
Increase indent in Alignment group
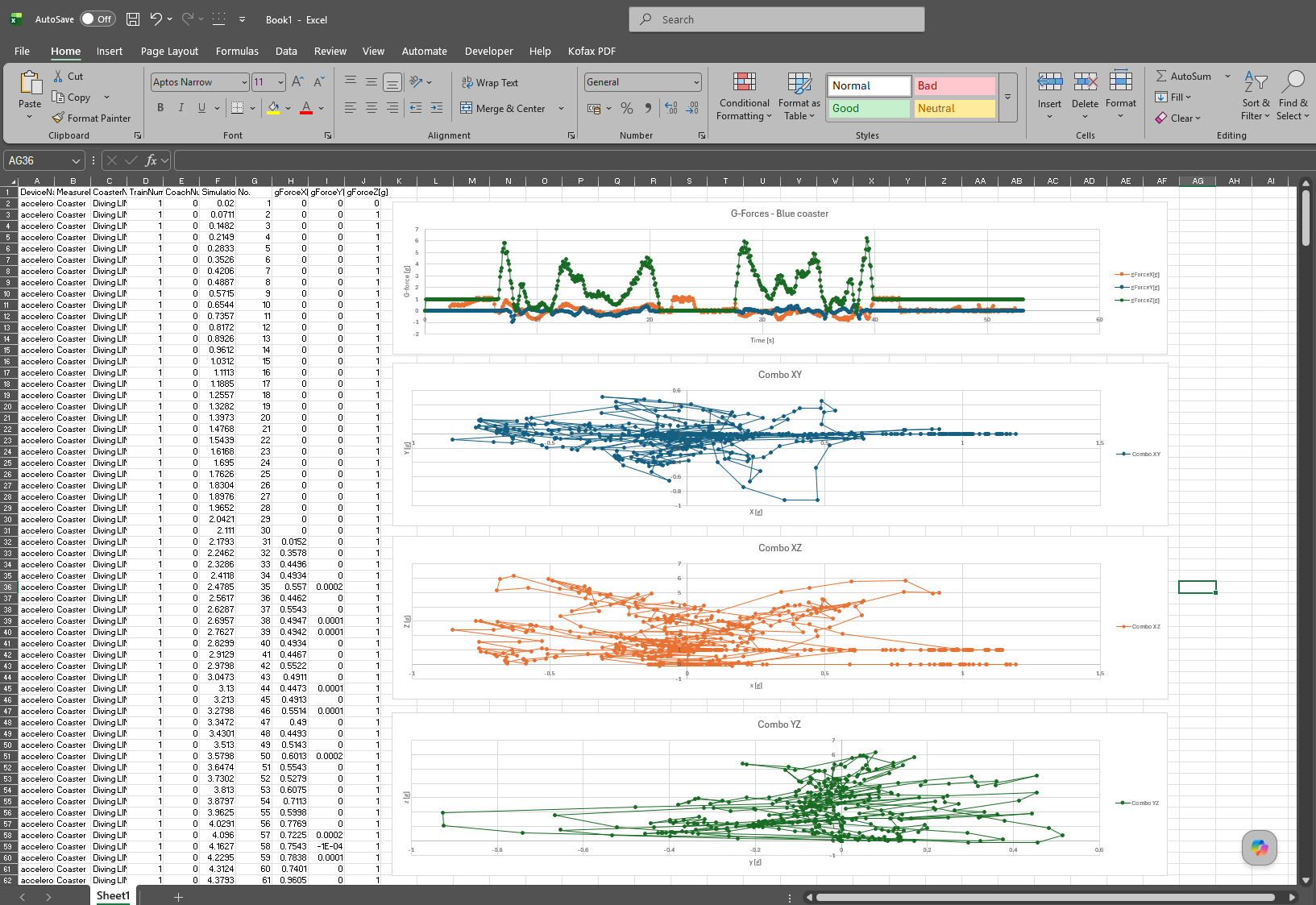437,108
